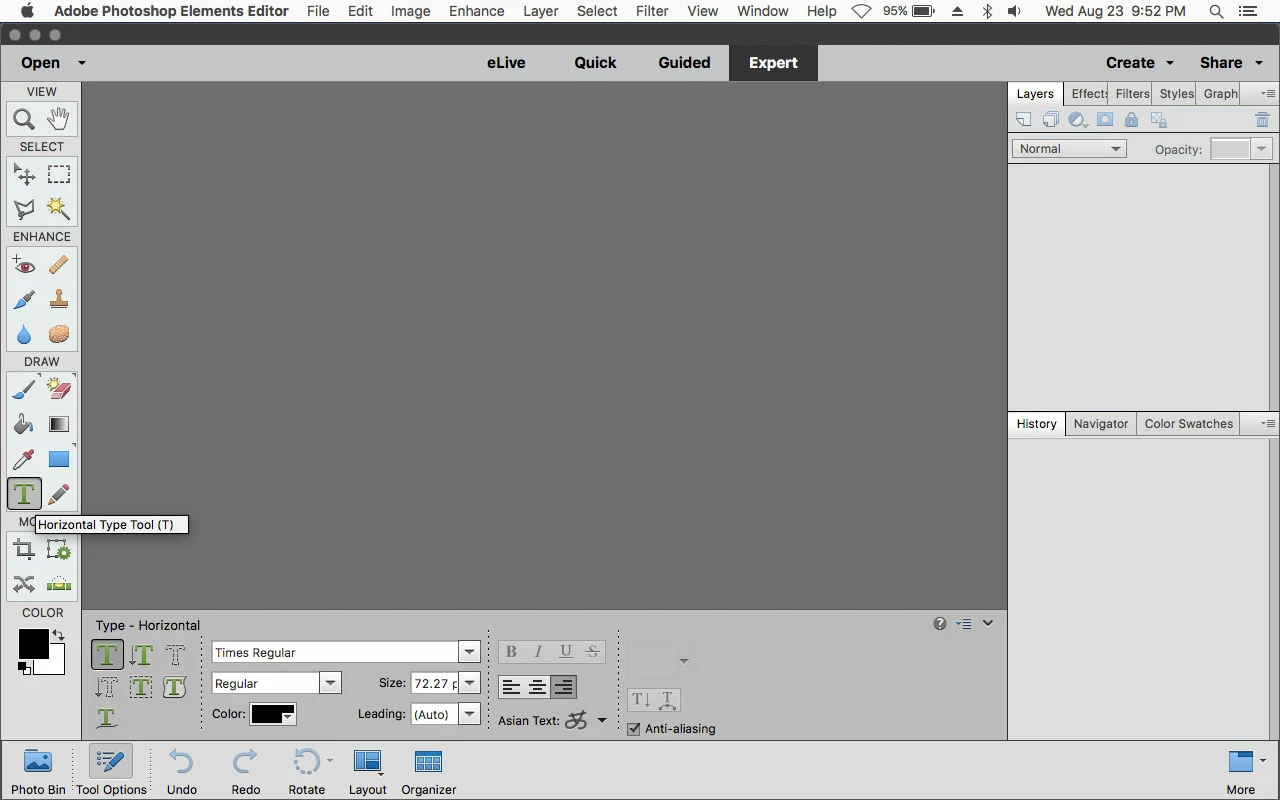Select the Hand tool

pos(59,119)
